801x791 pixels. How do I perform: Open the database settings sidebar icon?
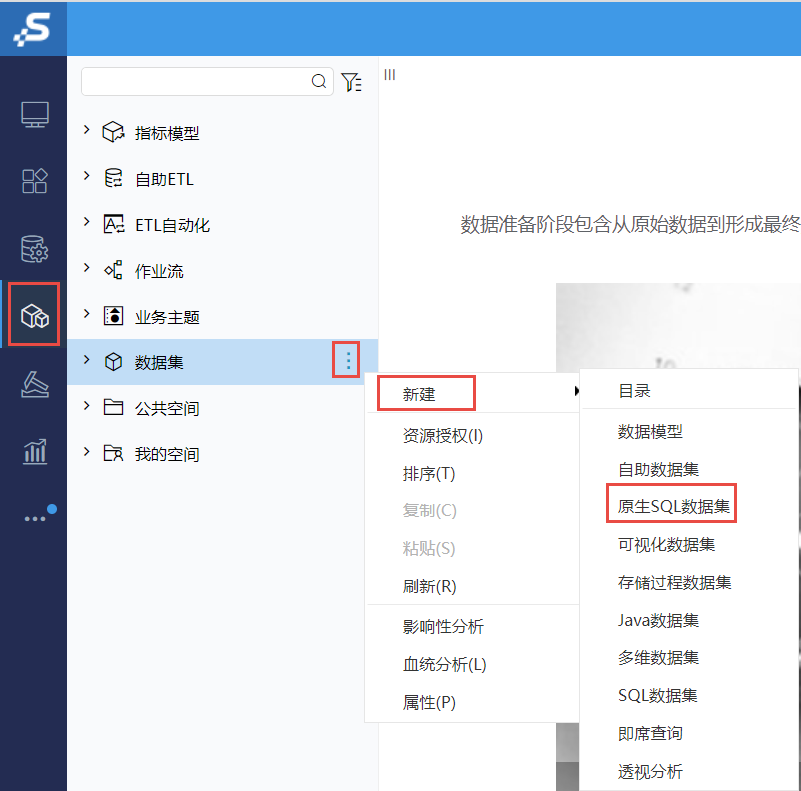pos(35,249)
